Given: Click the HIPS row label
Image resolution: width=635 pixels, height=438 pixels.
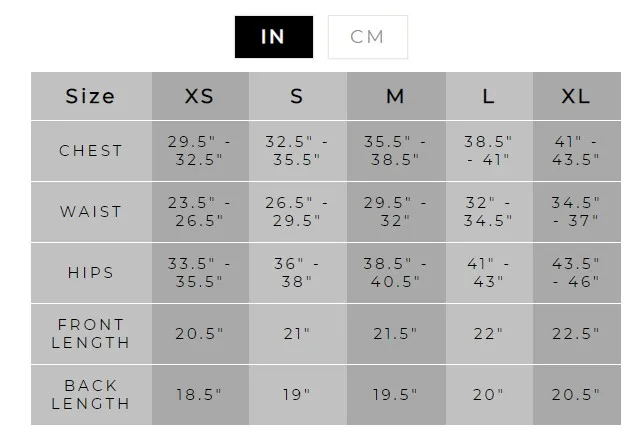Looking at the screenshot, I should tap(91, 272).
